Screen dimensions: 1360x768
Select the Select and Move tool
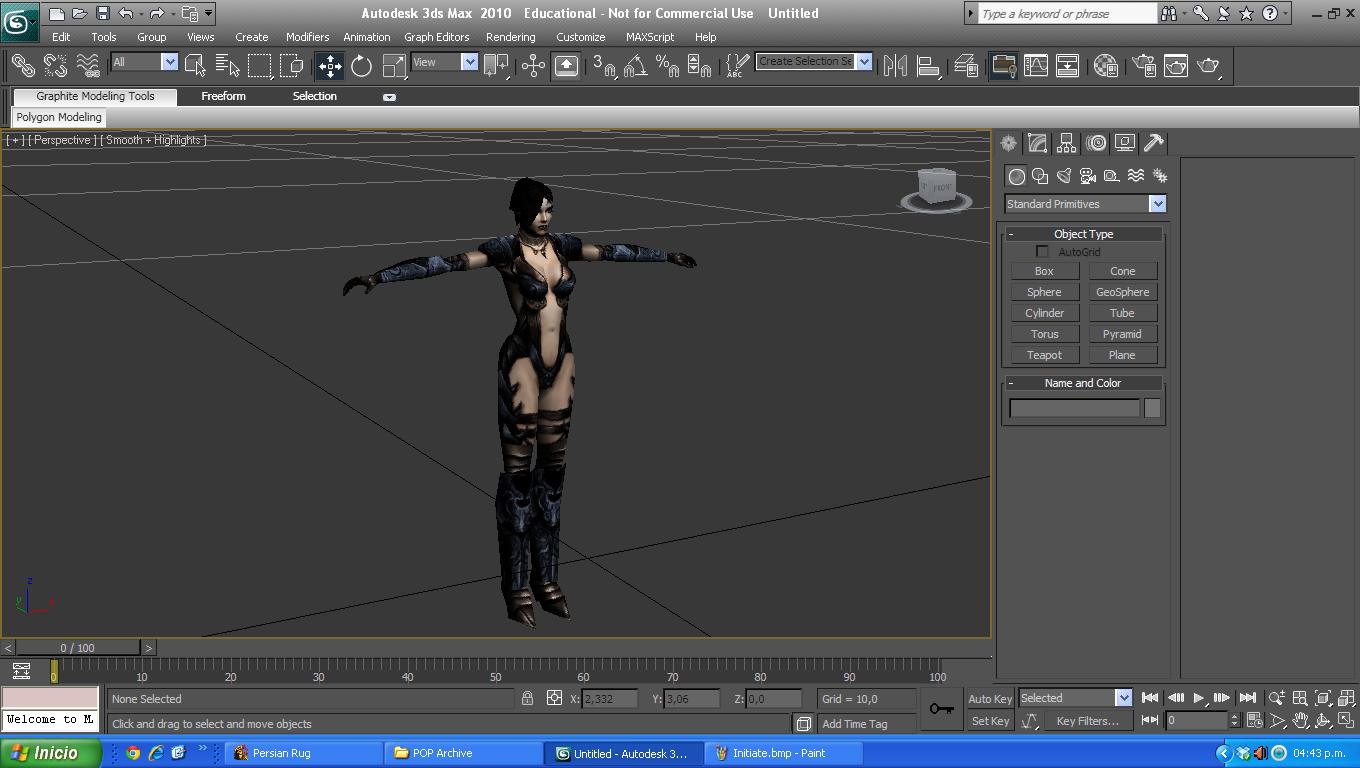(x=330, y=66)
